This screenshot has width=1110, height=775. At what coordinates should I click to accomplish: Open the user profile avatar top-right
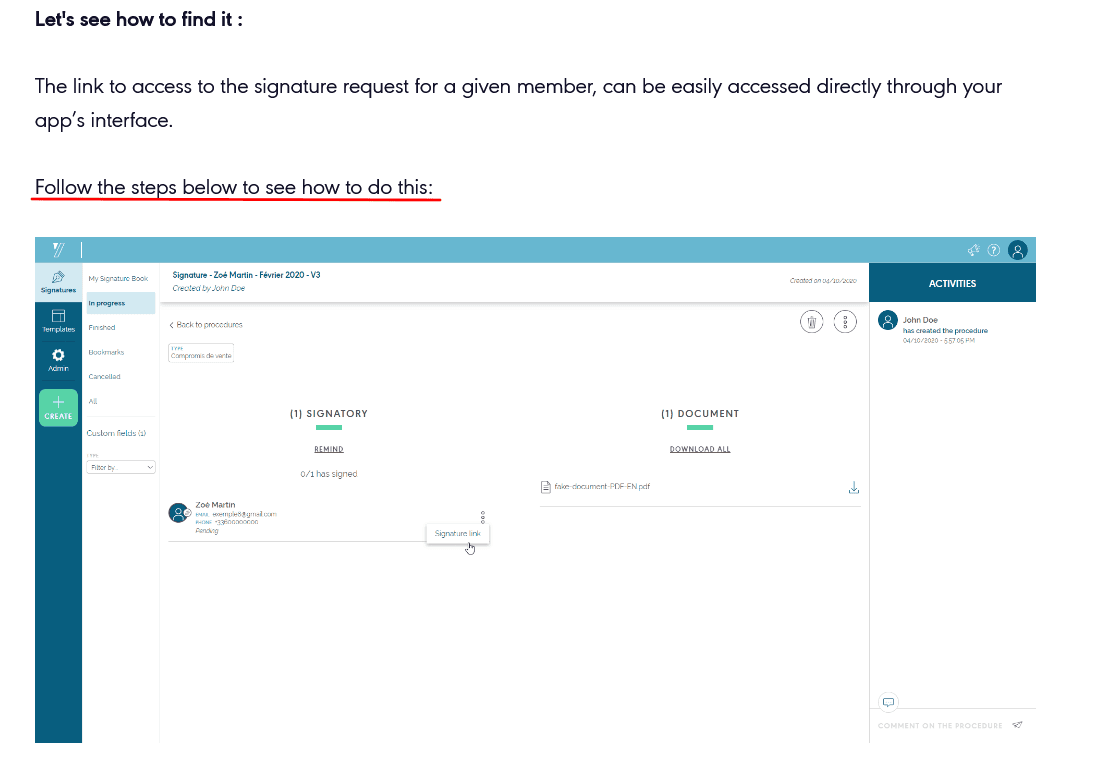point(1018,251)
